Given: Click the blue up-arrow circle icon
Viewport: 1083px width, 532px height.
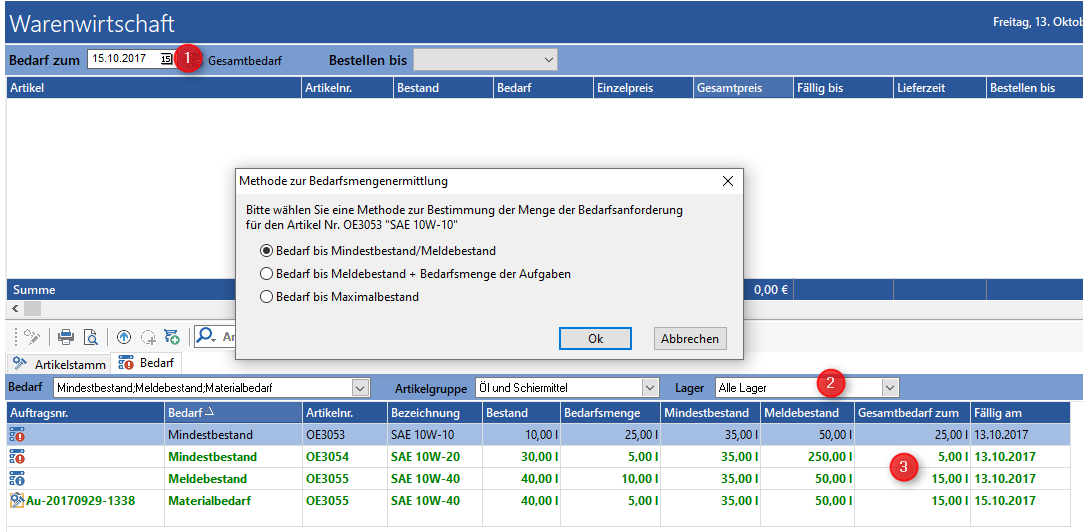Looking at the screenshot, I should [x=124, y=336].
